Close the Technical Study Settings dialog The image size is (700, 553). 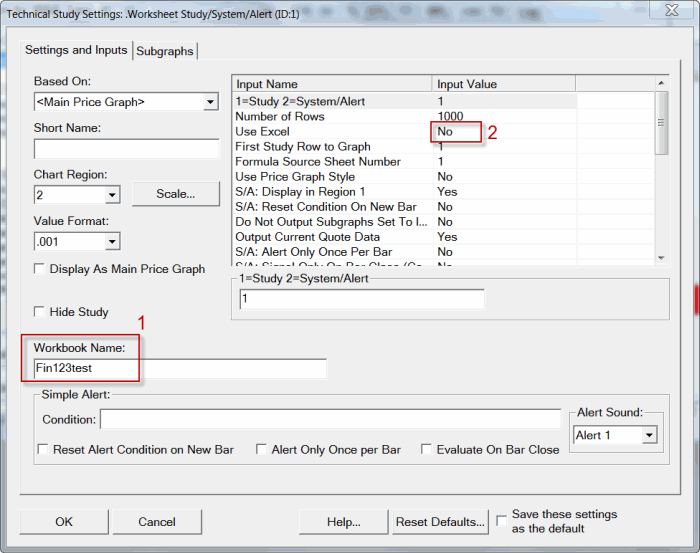672,10
